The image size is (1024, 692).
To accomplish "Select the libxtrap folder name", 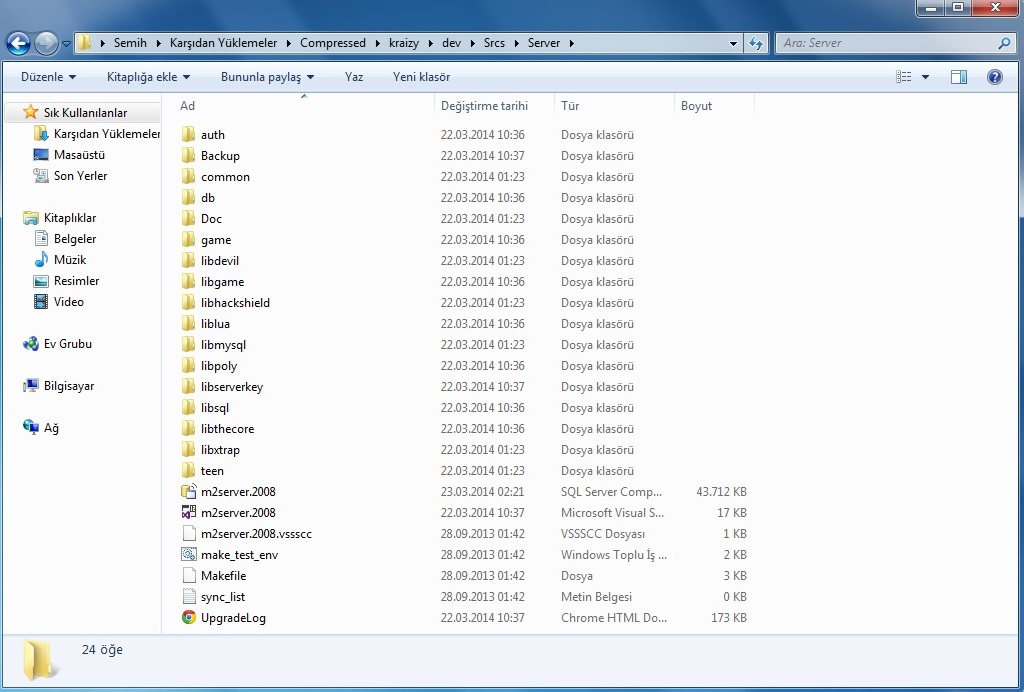I will 220,450.
